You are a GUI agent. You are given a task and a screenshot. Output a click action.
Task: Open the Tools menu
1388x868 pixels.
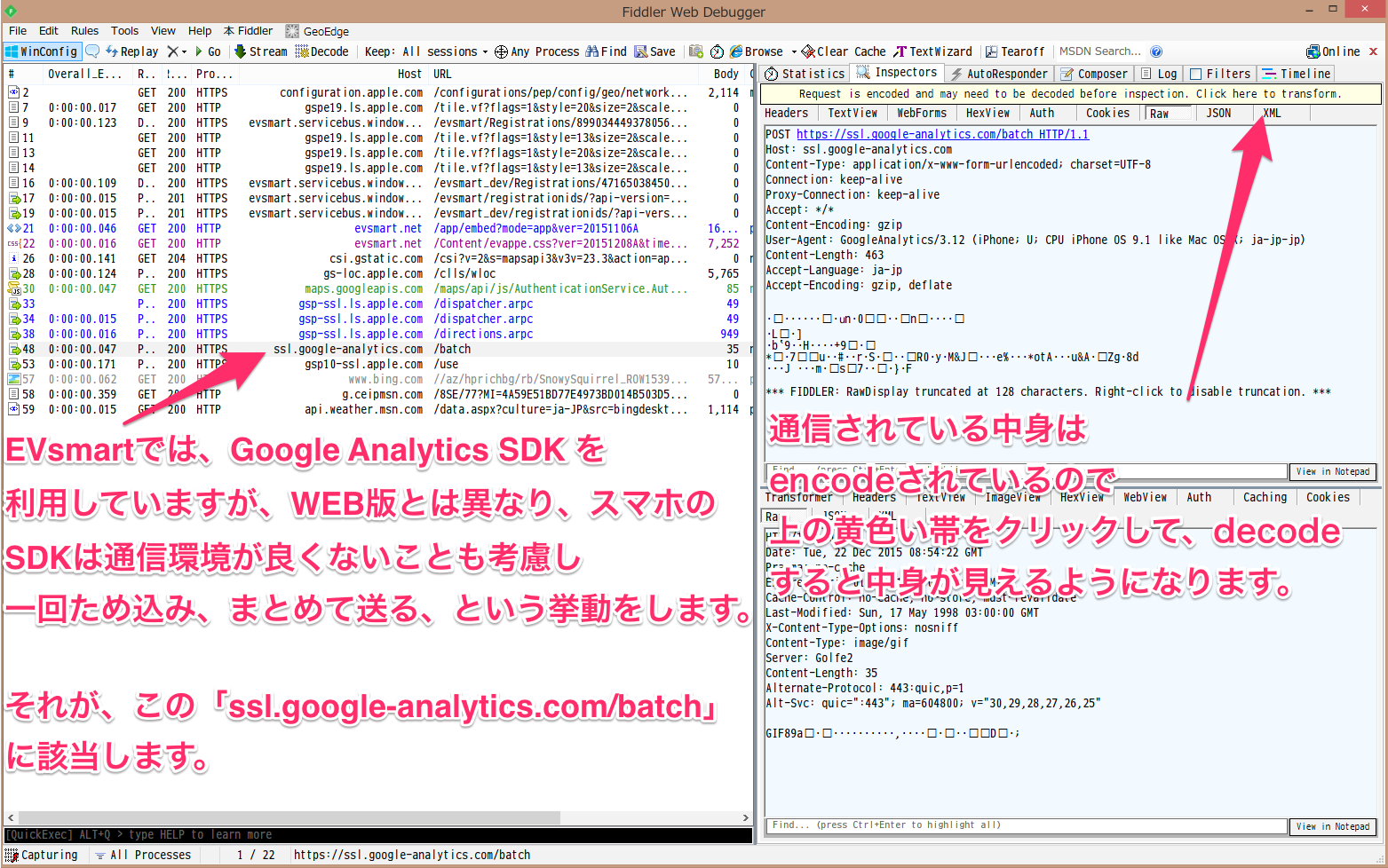click(124, 30)
